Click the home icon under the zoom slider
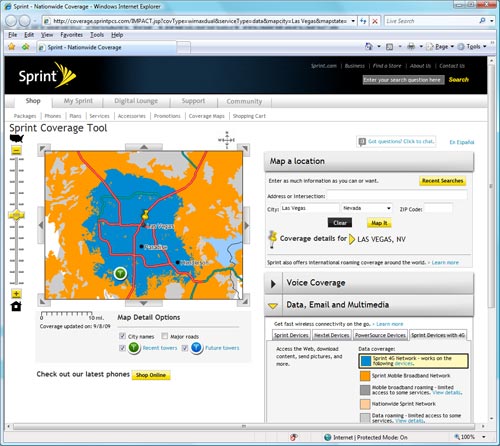 coord(16,306)
